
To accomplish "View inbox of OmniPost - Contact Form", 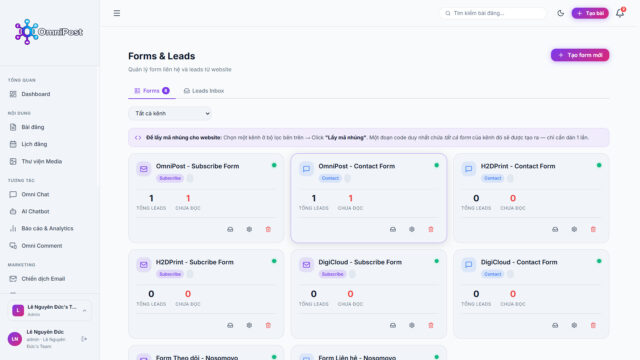I will [393, 229].
